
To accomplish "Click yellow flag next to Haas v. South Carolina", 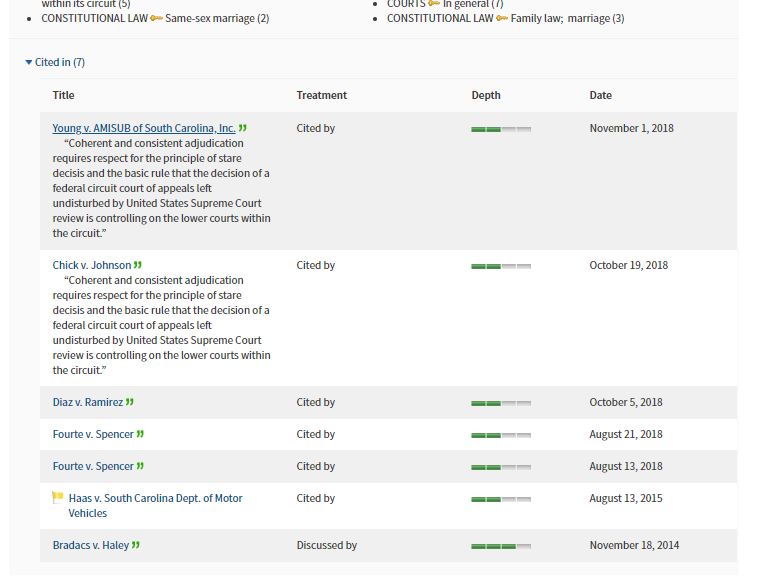I will (x=57, y=497).
